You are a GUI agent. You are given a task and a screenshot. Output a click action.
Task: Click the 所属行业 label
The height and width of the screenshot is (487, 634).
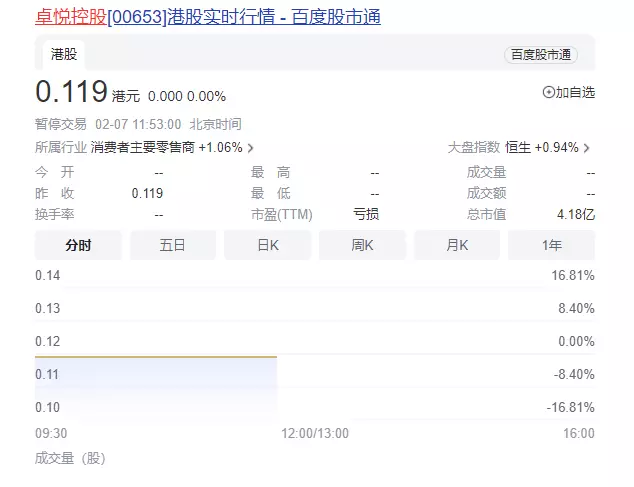click(x=61, y=147)
